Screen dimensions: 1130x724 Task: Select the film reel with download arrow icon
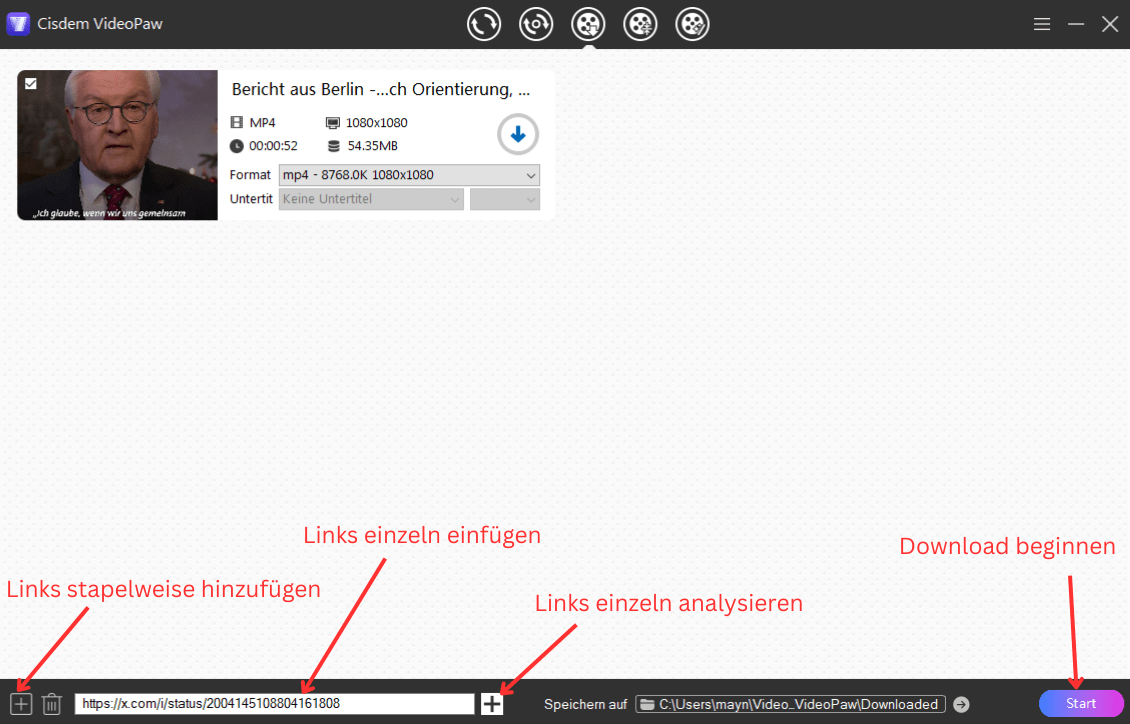[x=588, y=23]
